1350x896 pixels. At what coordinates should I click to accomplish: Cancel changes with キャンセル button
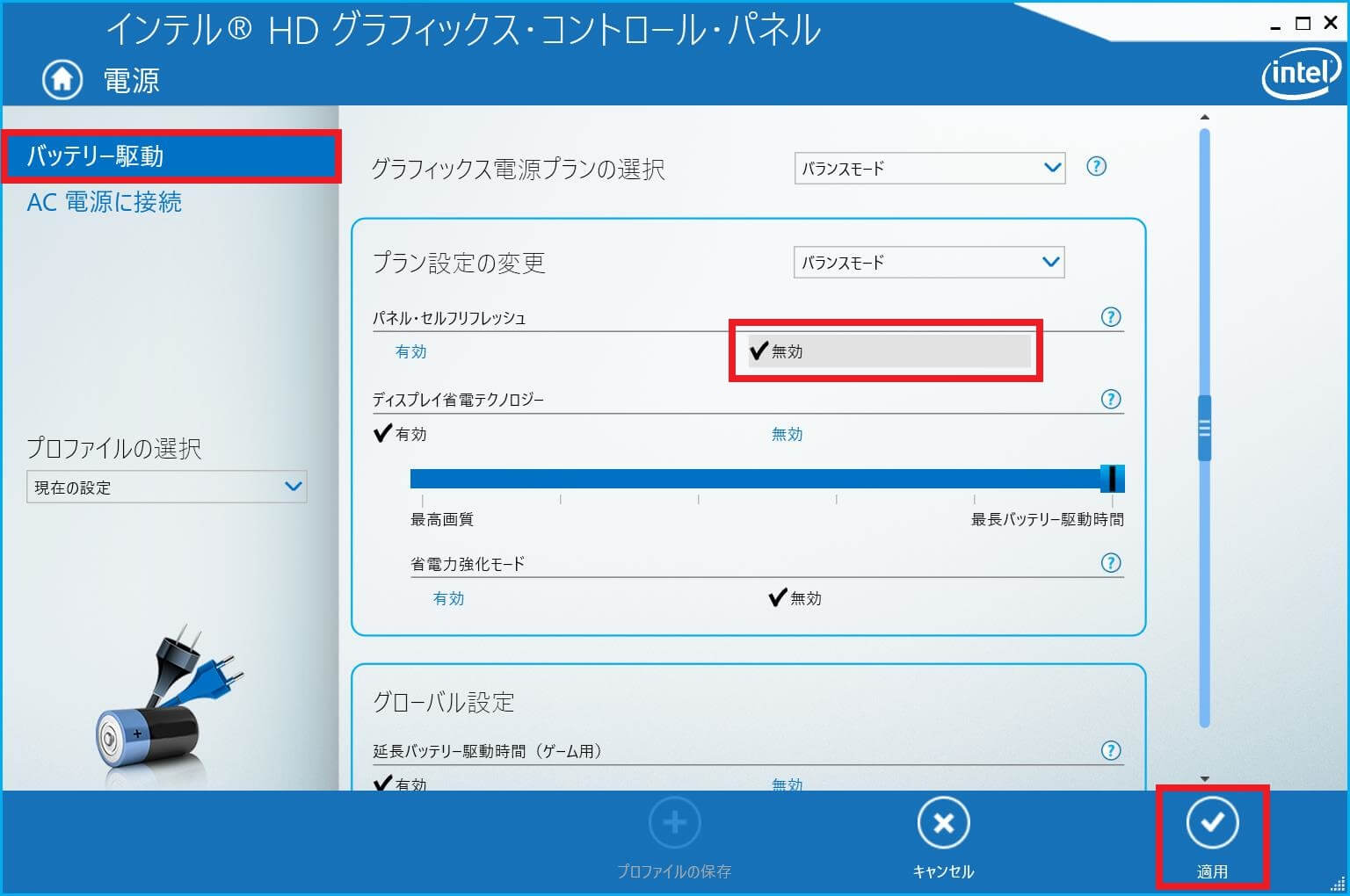pos(943,836)
